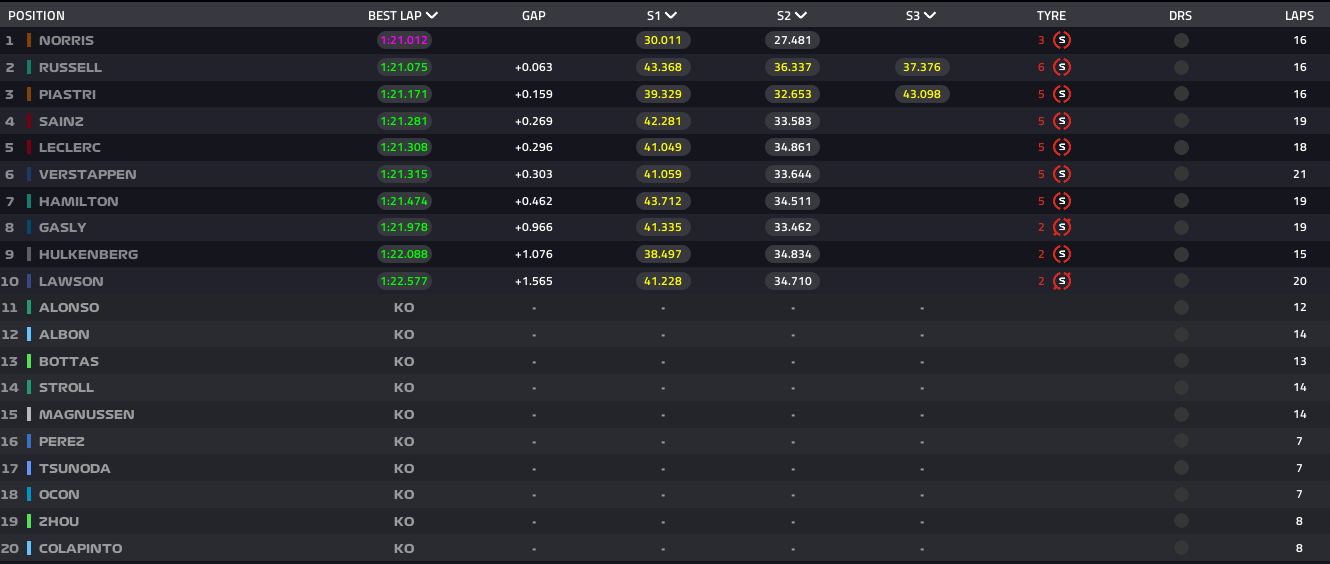Viewport: 1330px width, 564px height.
Task: Click Norris's purple best lap 1:21.012
Action: 404,41
